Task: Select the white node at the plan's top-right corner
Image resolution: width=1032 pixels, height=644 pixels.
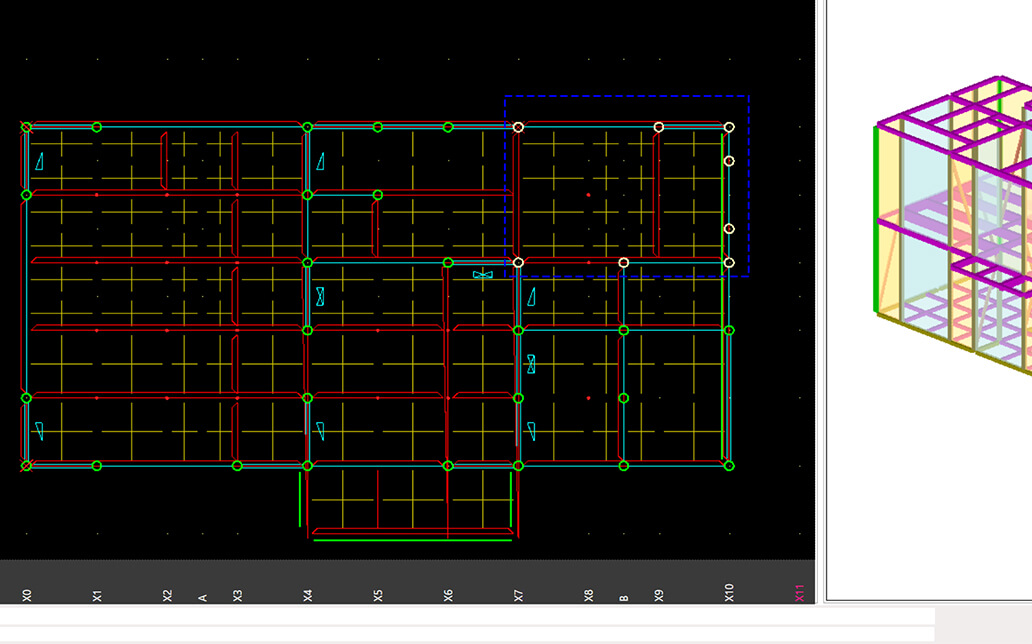Action: (729, 127)
